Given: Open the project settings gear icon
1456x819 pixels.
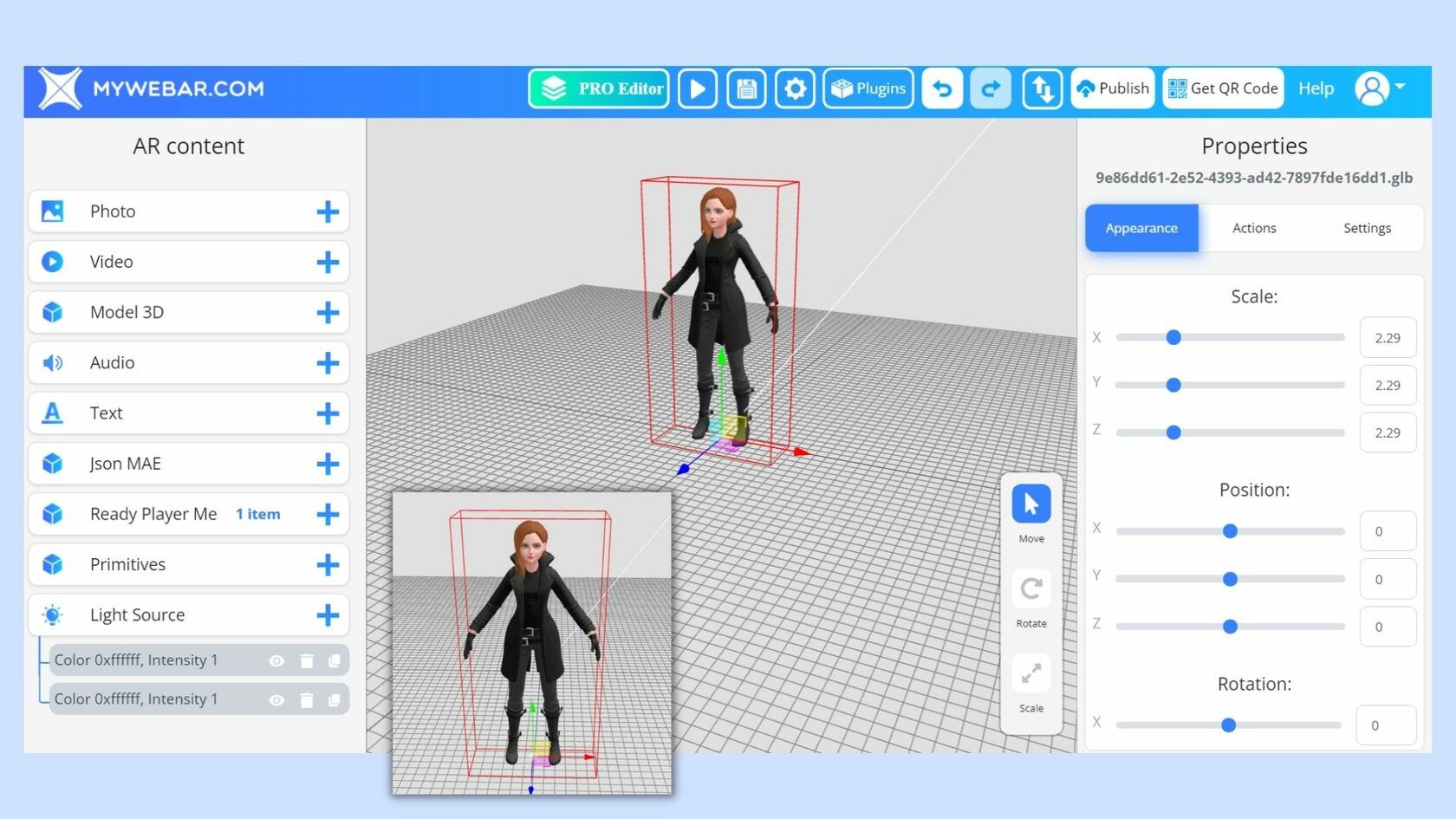Looking at the screenshot, I should (x=795, y=88).
